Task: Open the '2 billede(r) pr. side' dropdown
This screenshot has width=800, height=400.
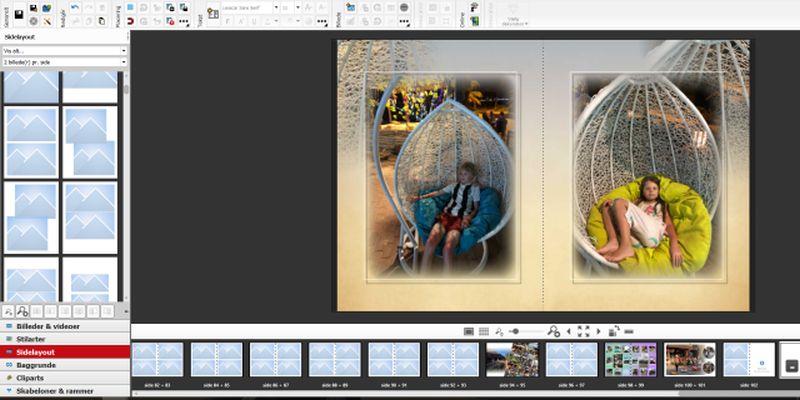Action: [x=65, y=62]
